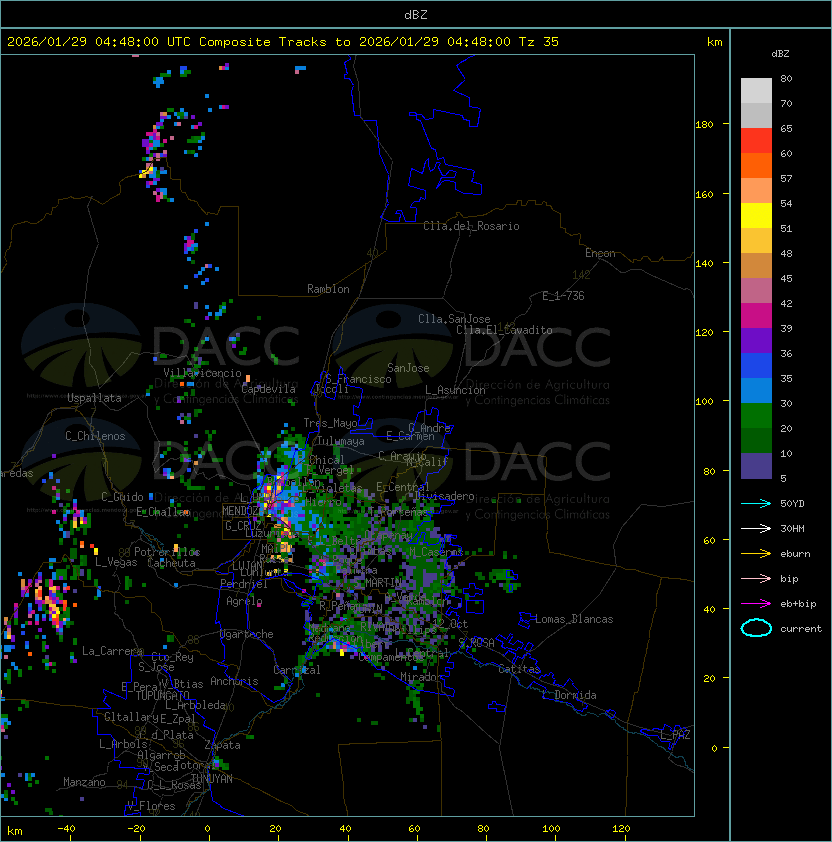Select the magenta 42 dBZ legend swatch
The image size is (832, 842).
[756, 316]
